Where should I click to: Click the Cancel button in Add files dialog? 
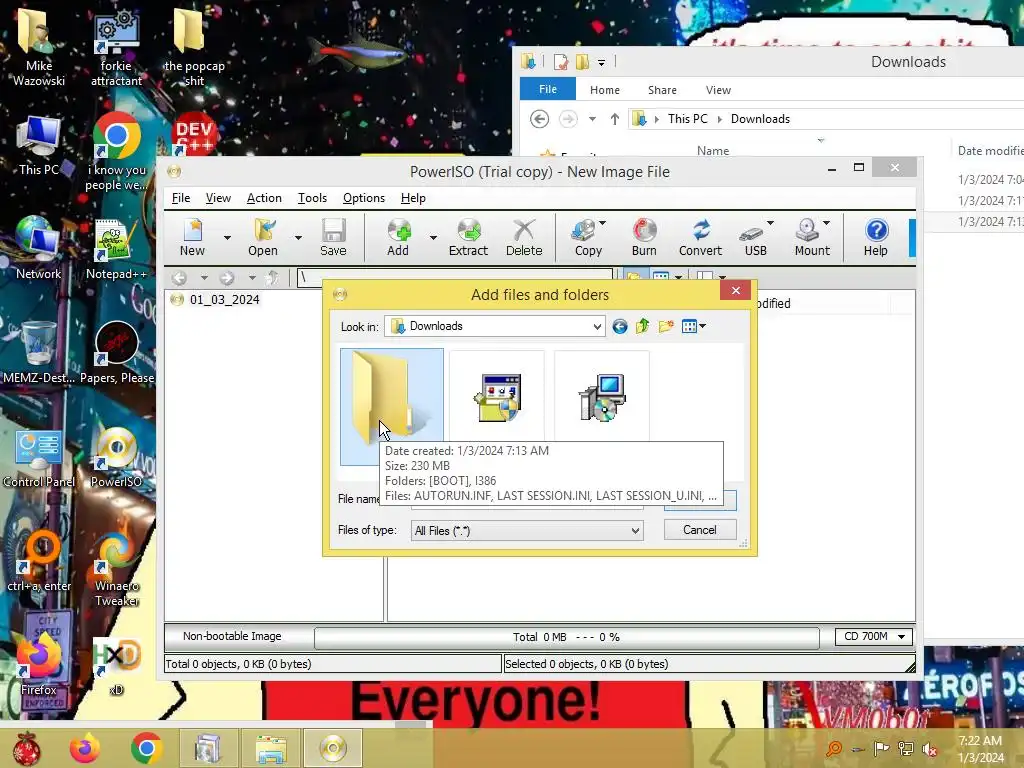pos(700,530)
